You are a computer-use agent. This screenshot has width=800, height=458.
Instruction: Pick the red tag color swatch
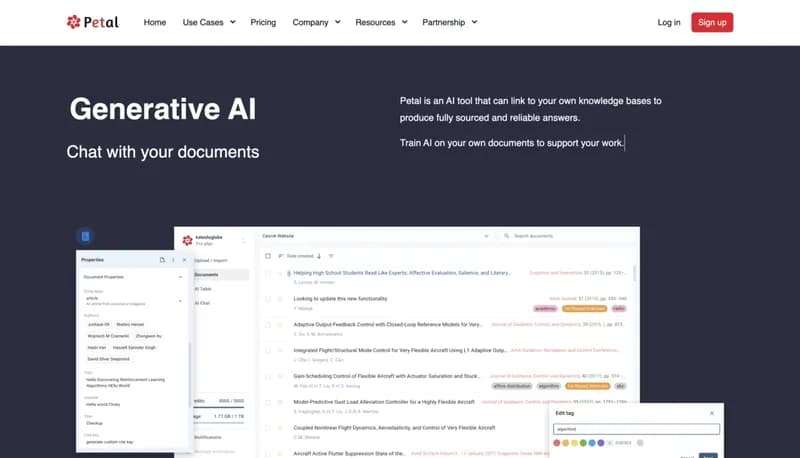click(557, 443)
